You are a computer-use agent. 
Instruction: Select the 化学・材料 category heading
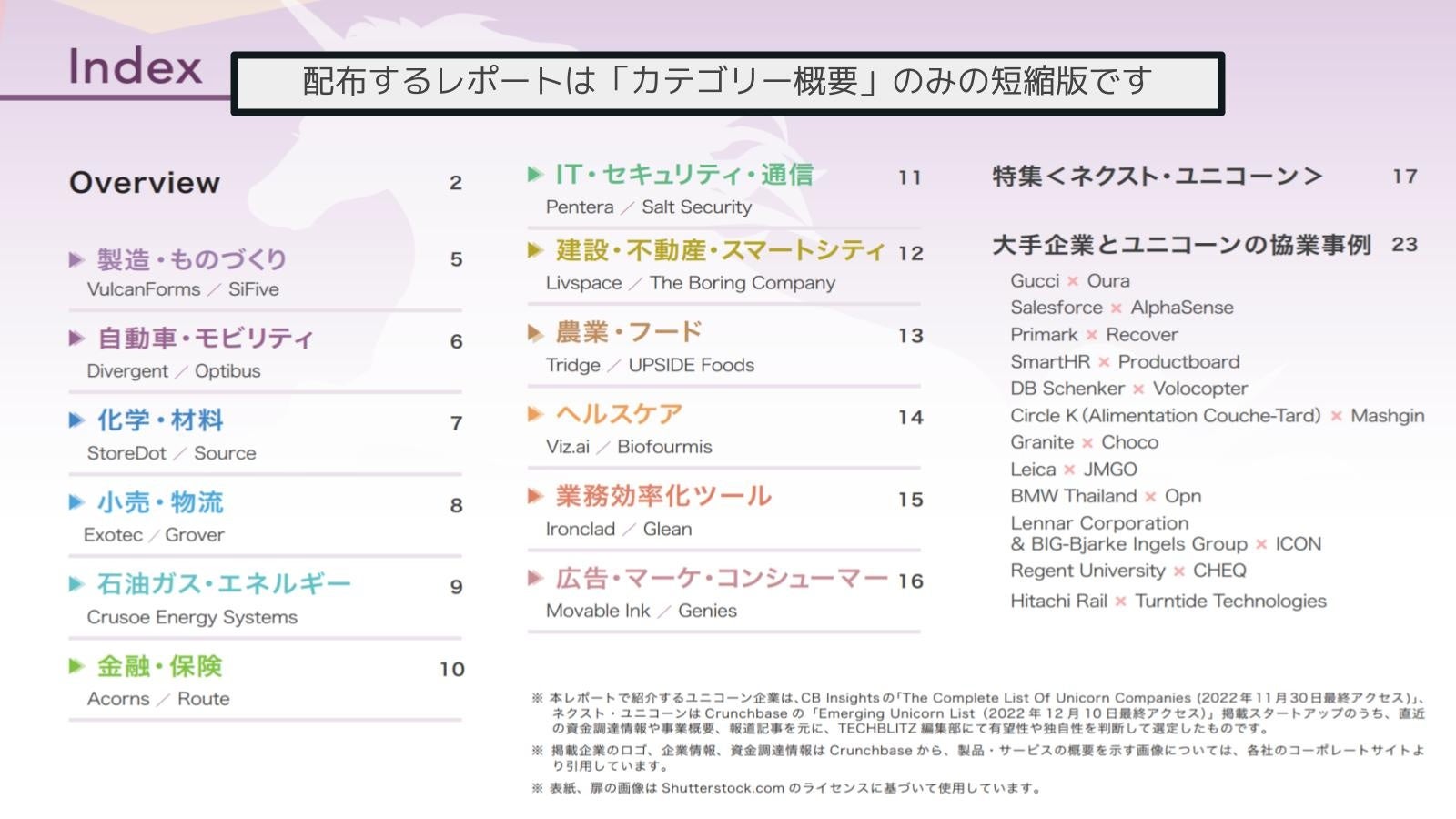click(160, 420)
